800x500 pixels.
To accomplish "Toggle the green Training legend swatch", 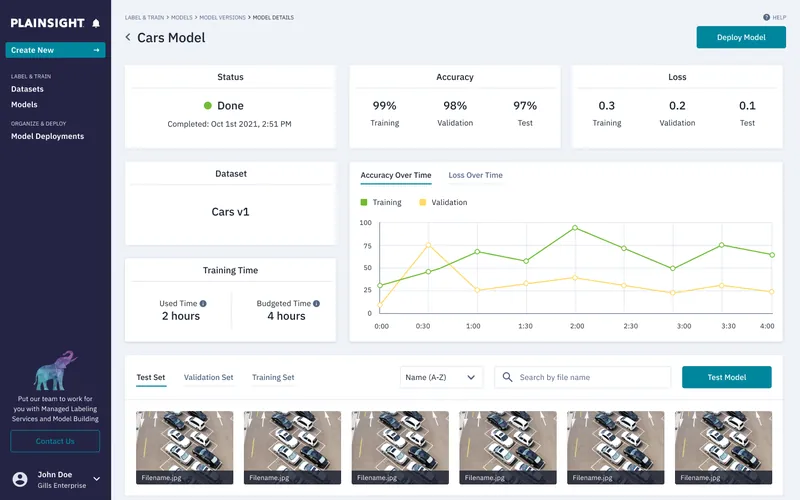I will coord(364,202).
